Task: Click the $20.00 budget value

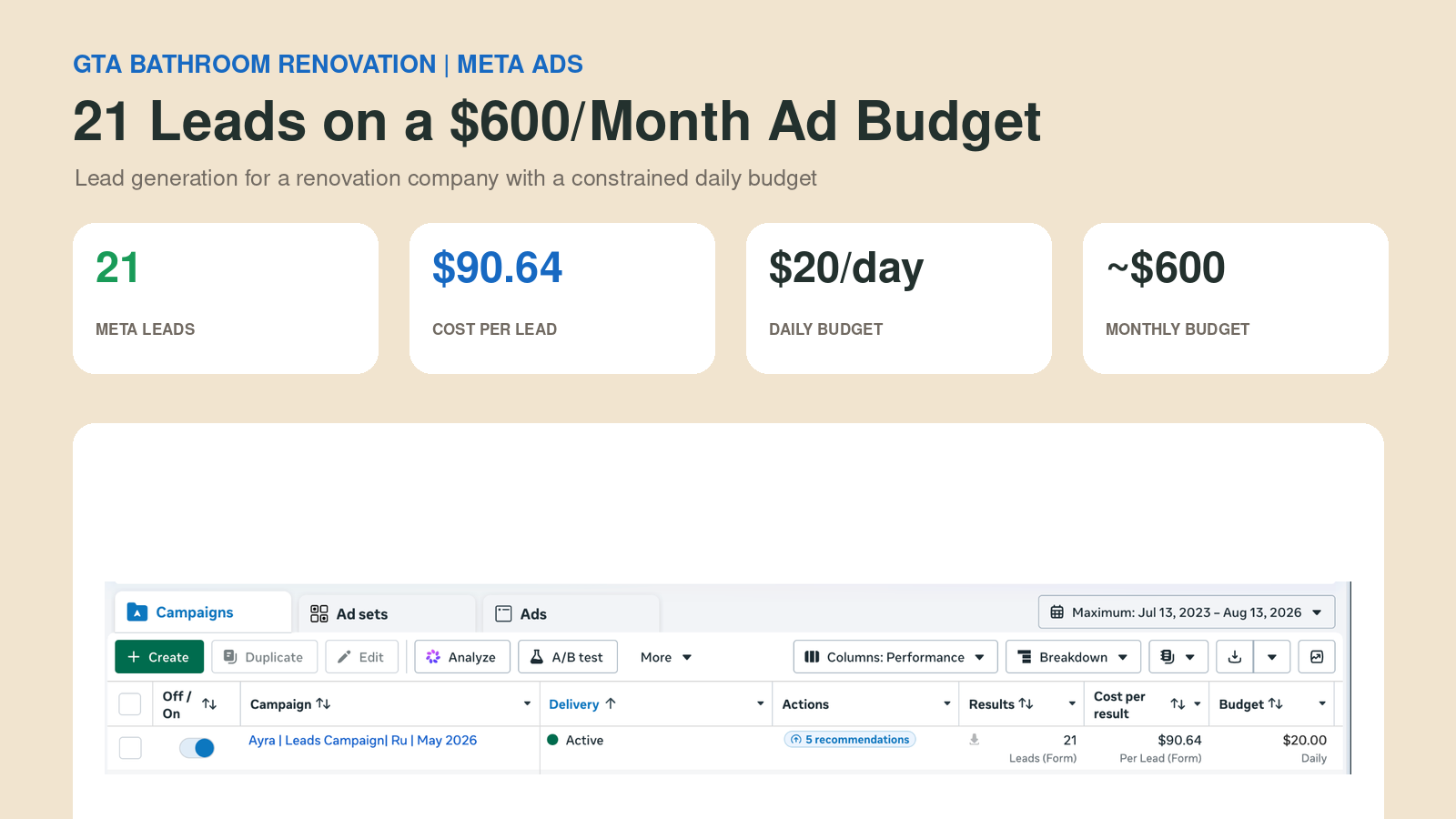Action: pos(1305,741)
